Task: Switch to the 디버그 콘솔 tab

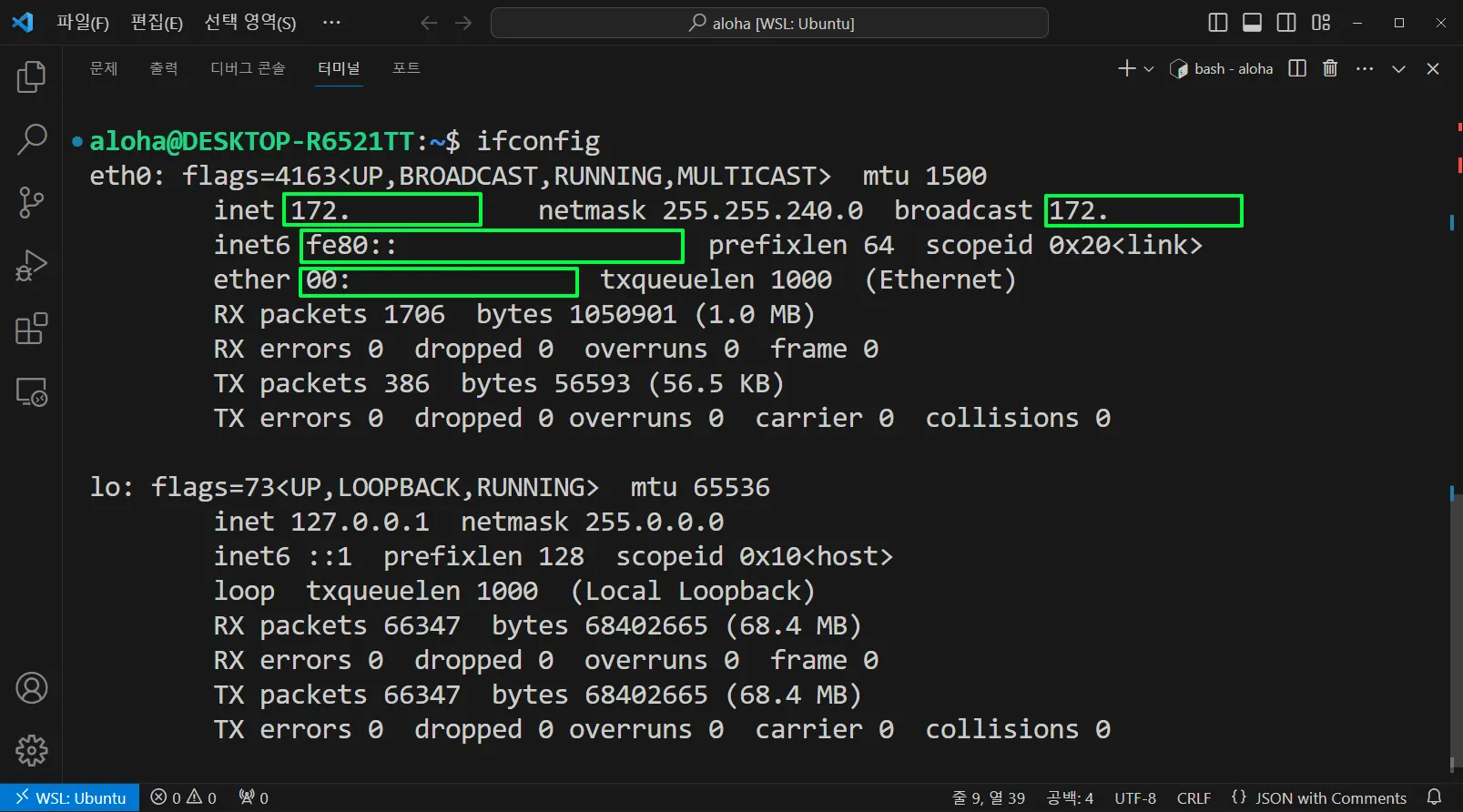Action: [x=248, y=68]
